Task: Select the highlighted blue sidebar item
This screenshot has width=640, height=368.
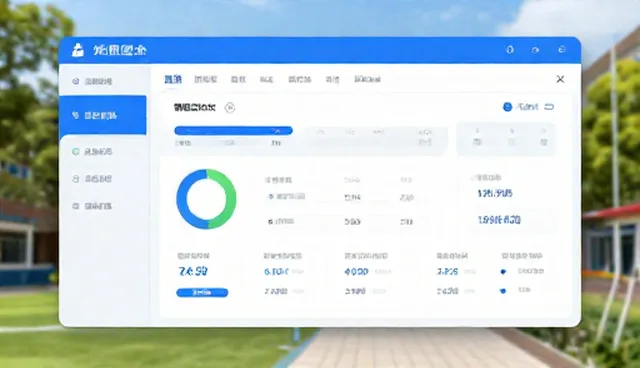Action: point(103,115)
